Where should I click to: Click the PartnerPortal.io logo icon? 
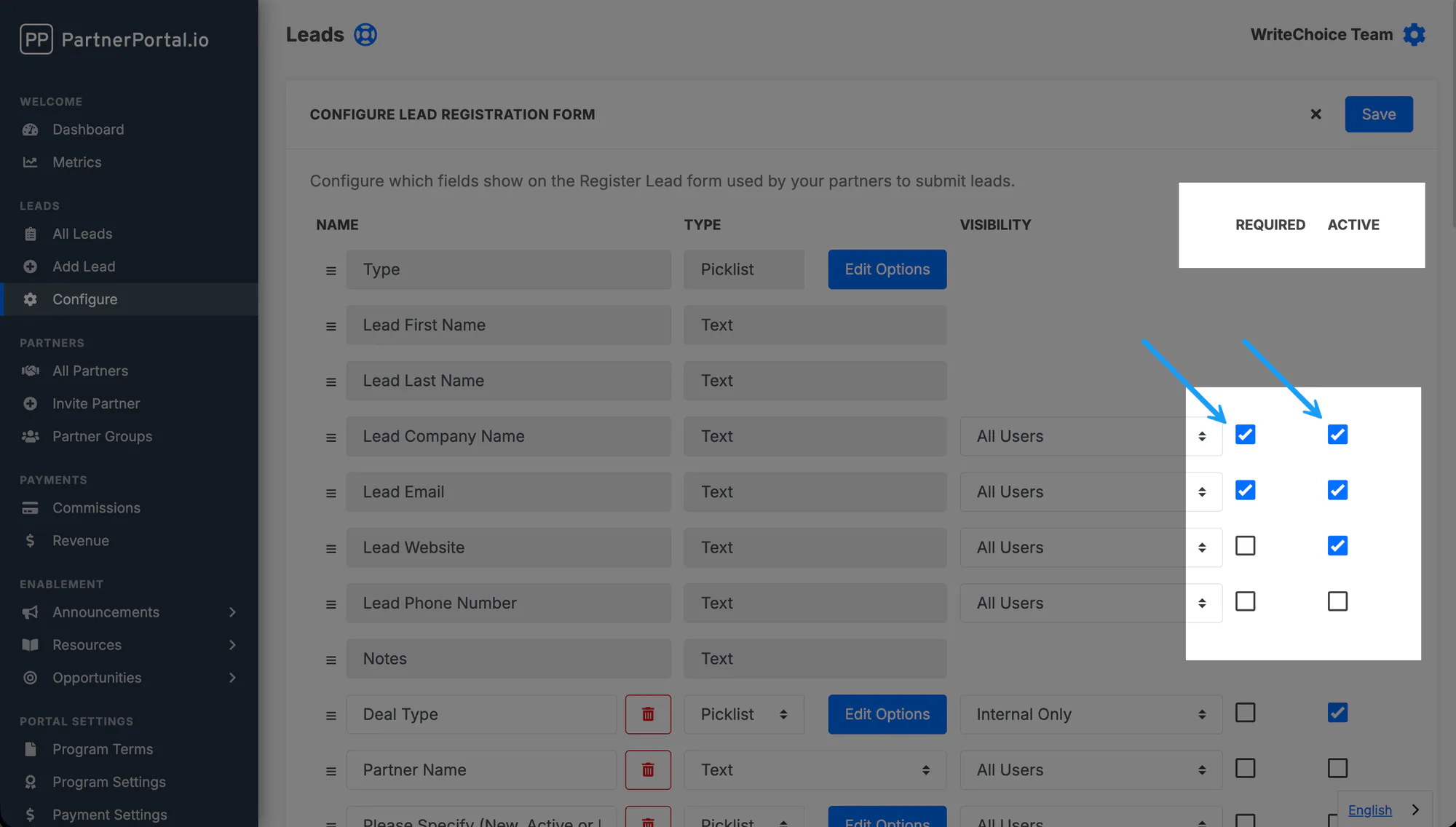pos(36,39)
